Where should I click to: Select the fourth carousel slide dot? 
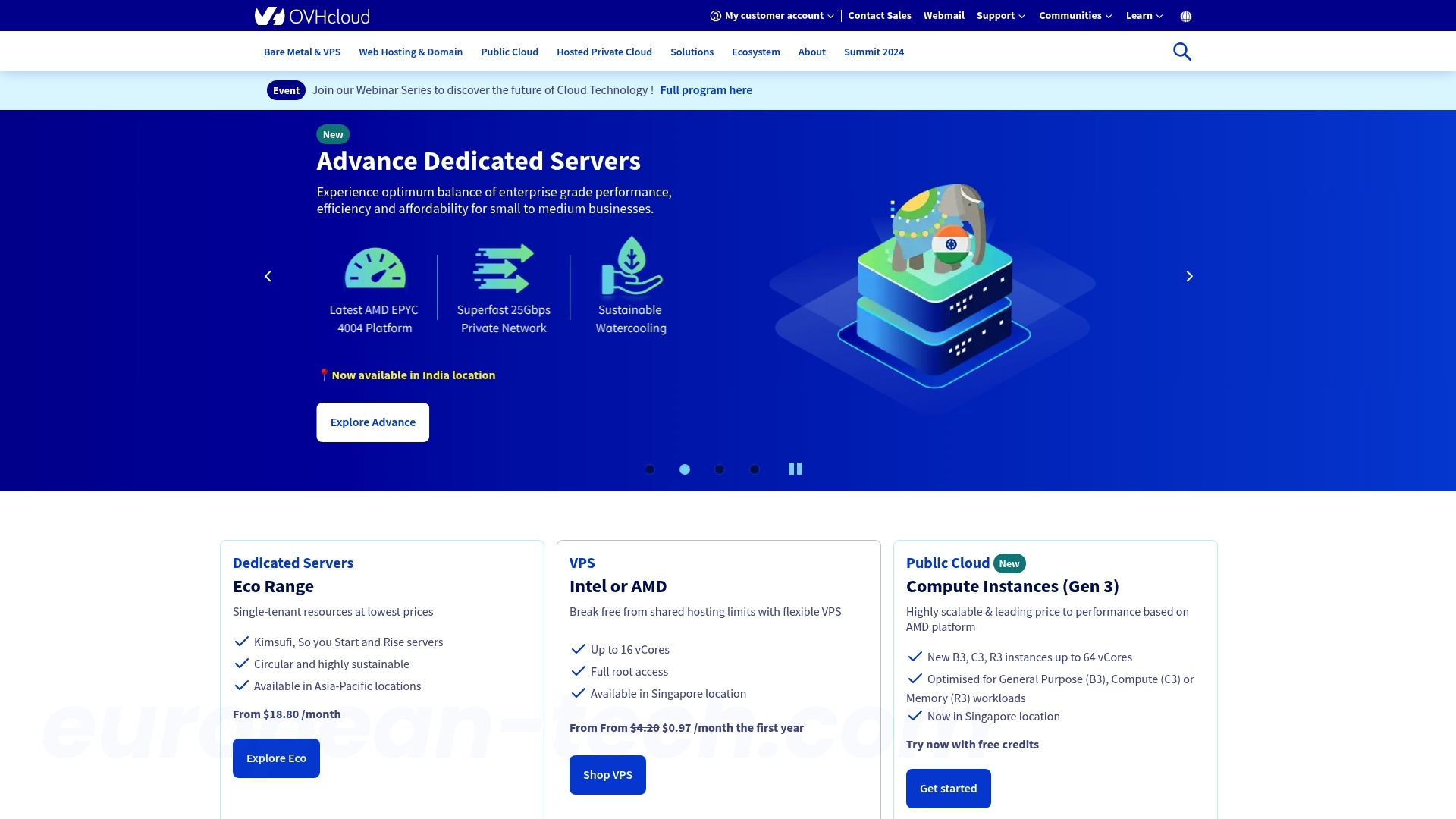(x=755, y=469)
